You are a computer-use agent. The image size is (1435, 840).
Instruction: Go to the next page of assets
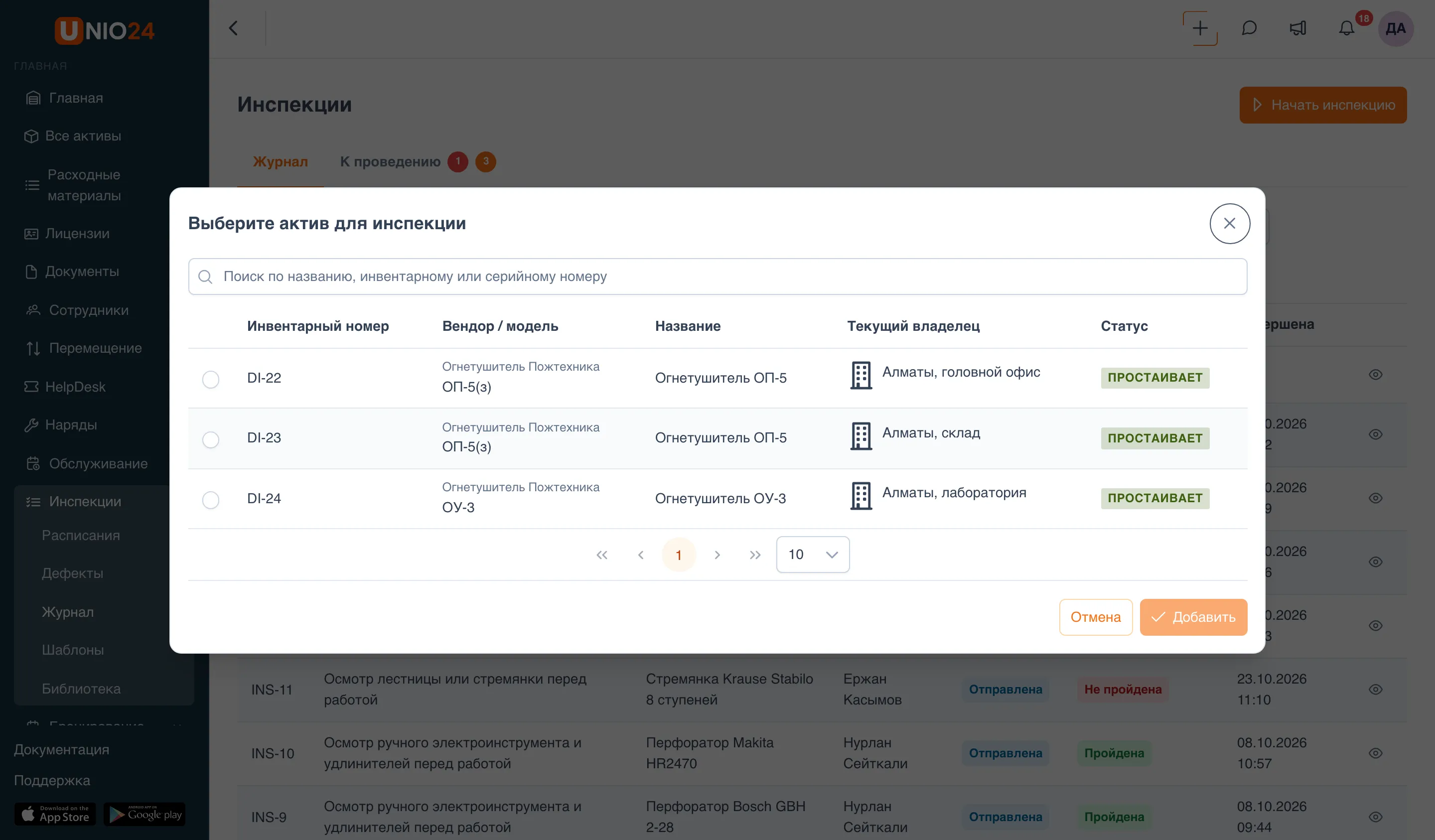pos(717,555)
